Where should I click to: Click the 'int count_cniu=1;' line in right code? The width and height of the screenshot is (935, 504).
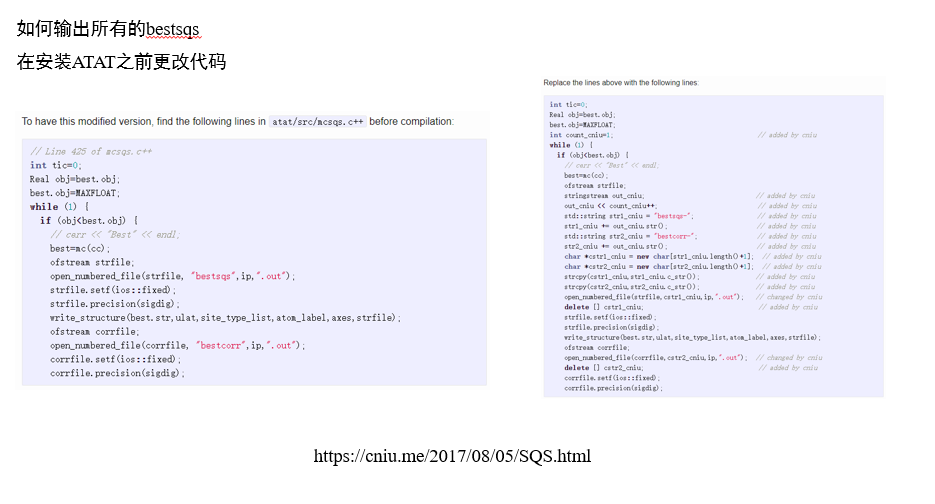click(x=581, y=134)
